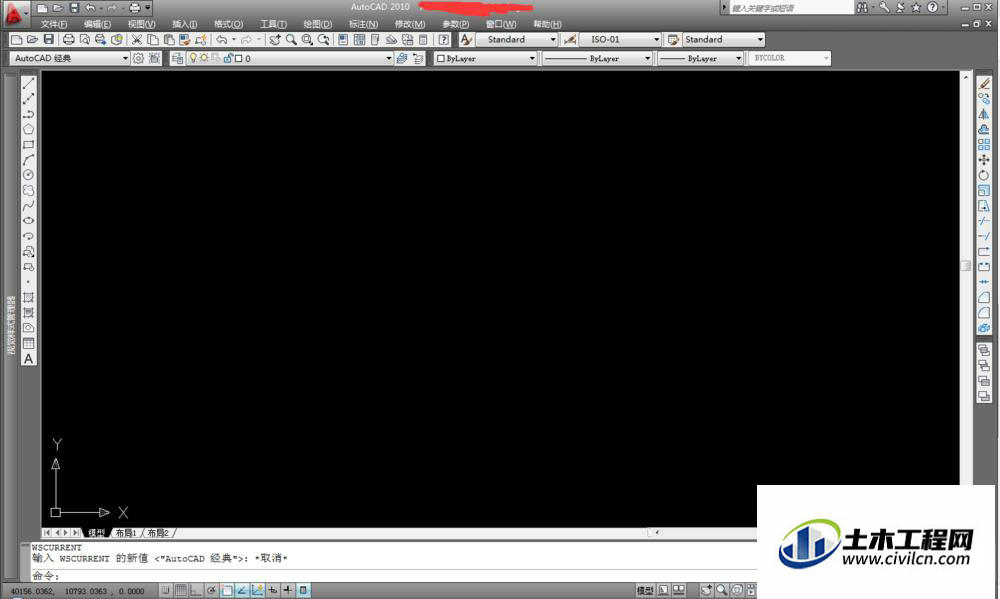Open the Properties palette icon
The width and height of the screenshot is (1000, 599).
343,40
